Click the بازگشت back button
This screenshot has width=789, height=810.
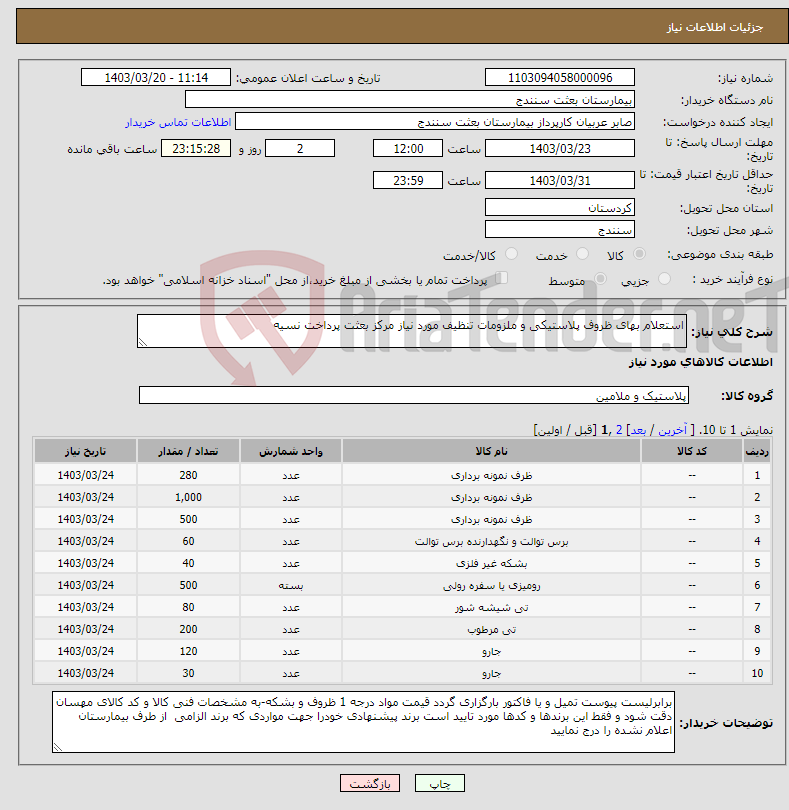pyautogui.click(x=370, y=783)
